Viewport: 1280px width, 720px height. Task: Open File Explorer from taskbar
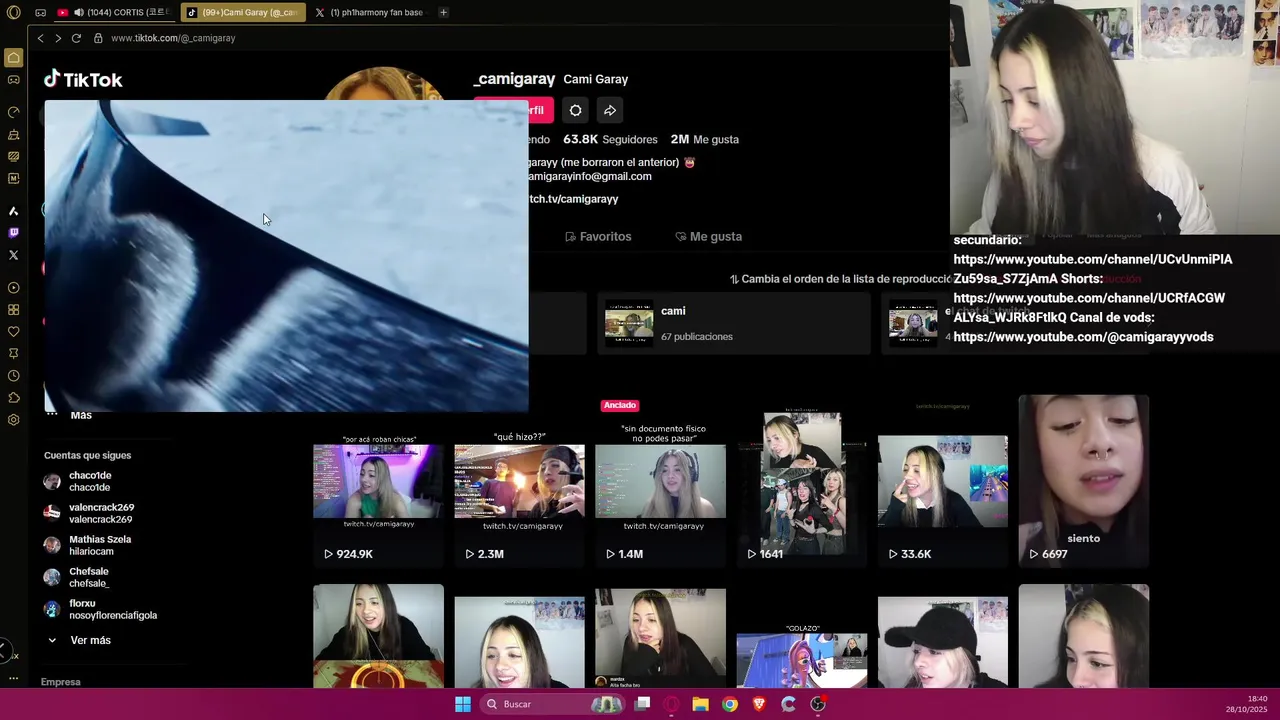tap(701, 704)
